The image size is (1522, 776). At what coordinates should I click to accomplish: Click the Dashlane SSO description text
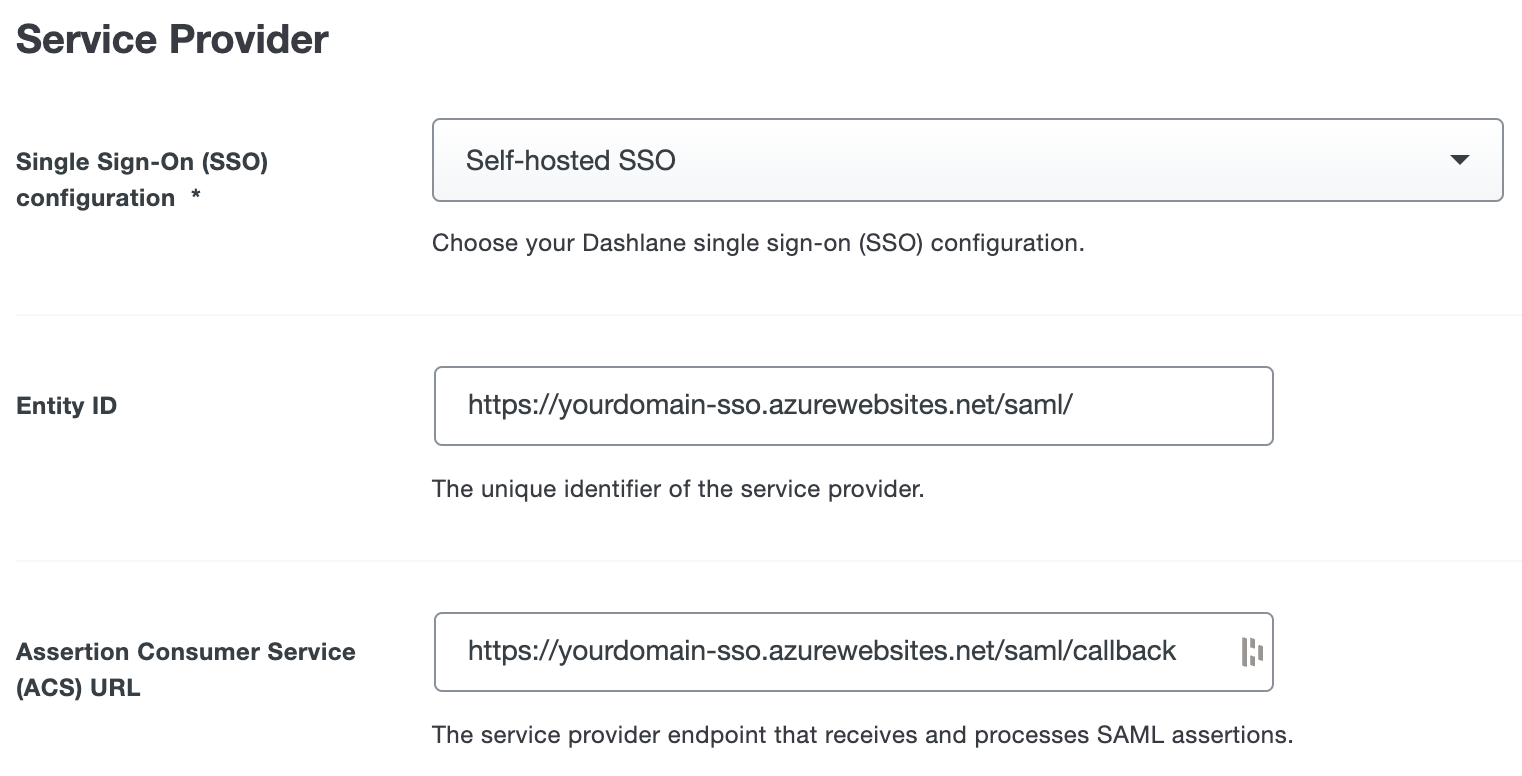coord(757,242)
